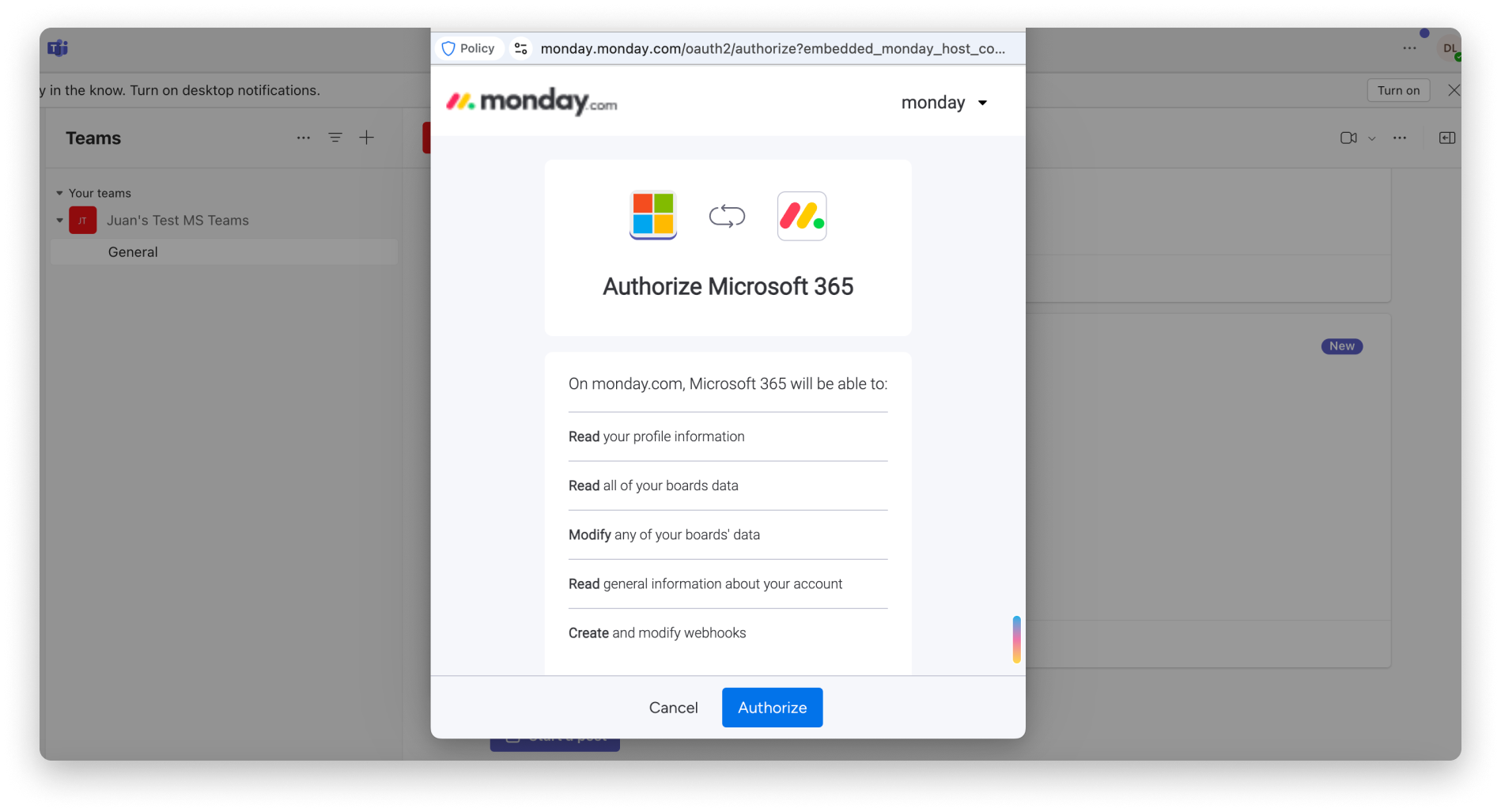Open the monday account dropdown
Viewport: 1501px width, 812px height.
pos(944,103)
